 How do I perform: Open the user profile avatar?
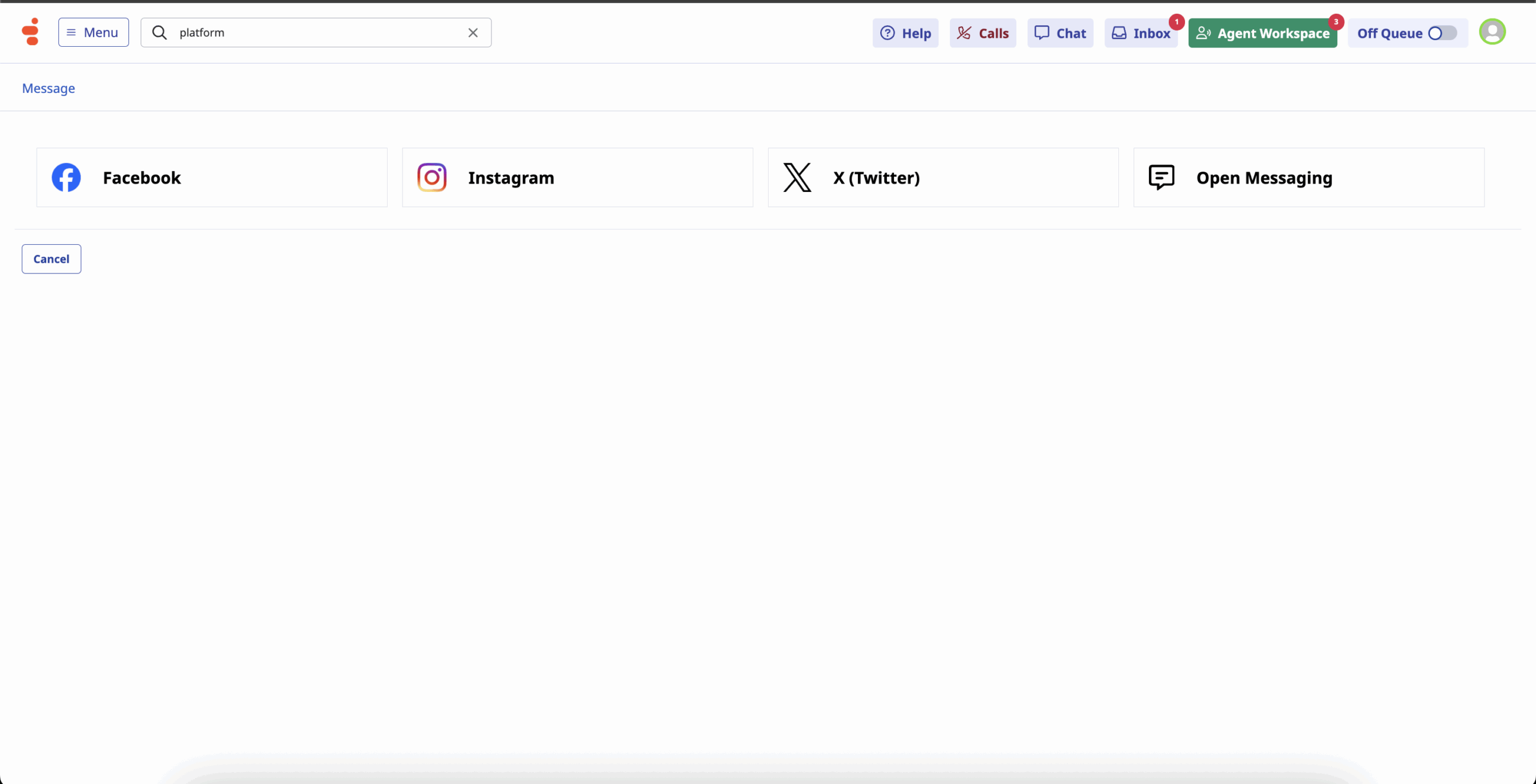(1492, 32)
